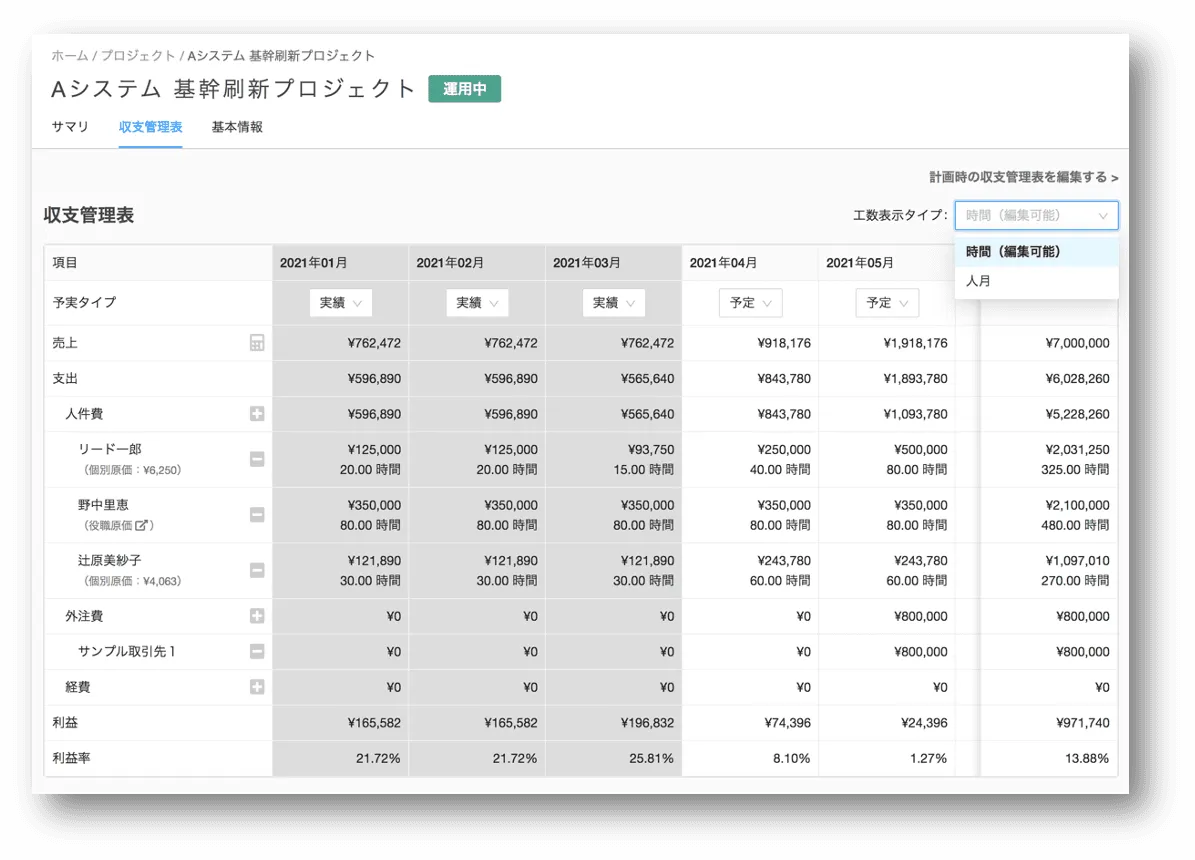This screenshot has width=1195, height=860.
Task: Switch to the サマリ tab
Action: point(69,127)
